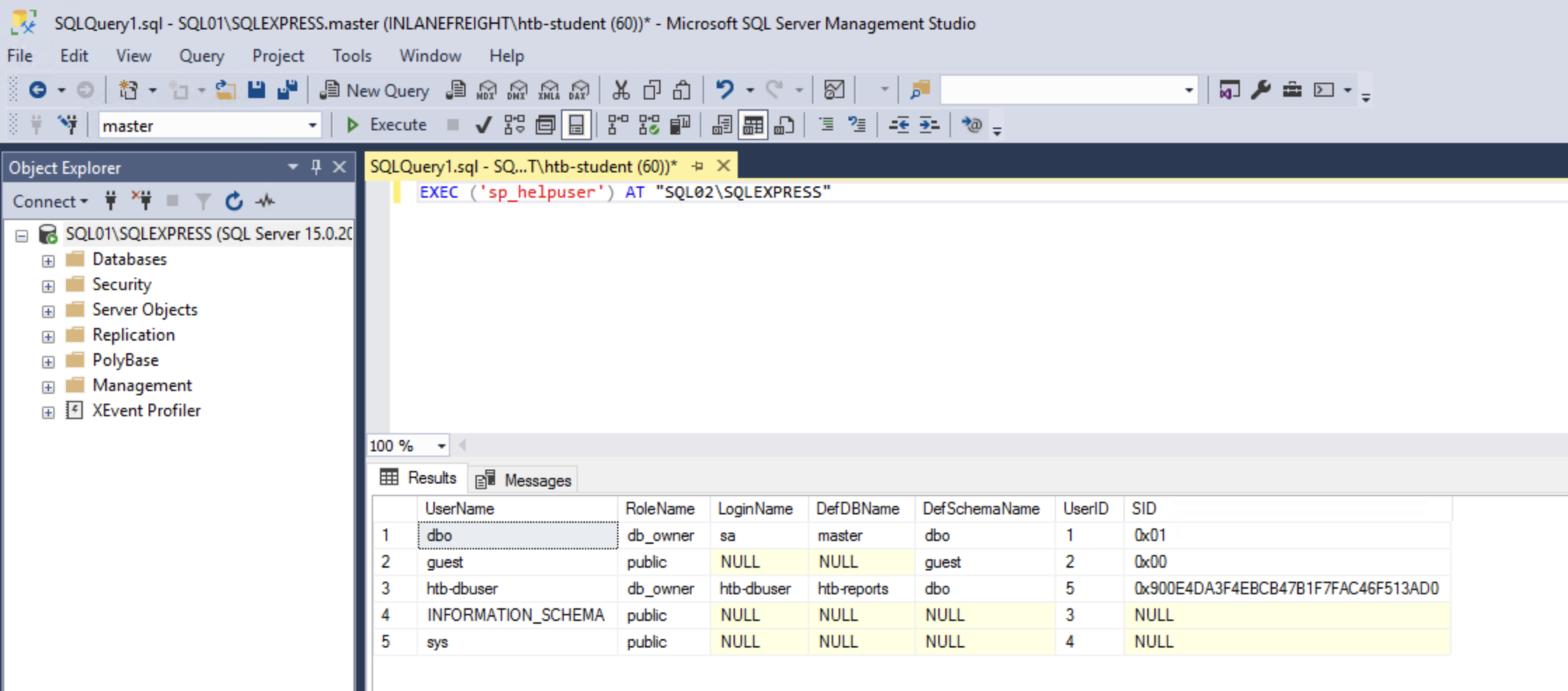The height and width of the screenshot is (691, 1568).
Task: Expand the Databases folder node
Action: [x=48, y=261]
